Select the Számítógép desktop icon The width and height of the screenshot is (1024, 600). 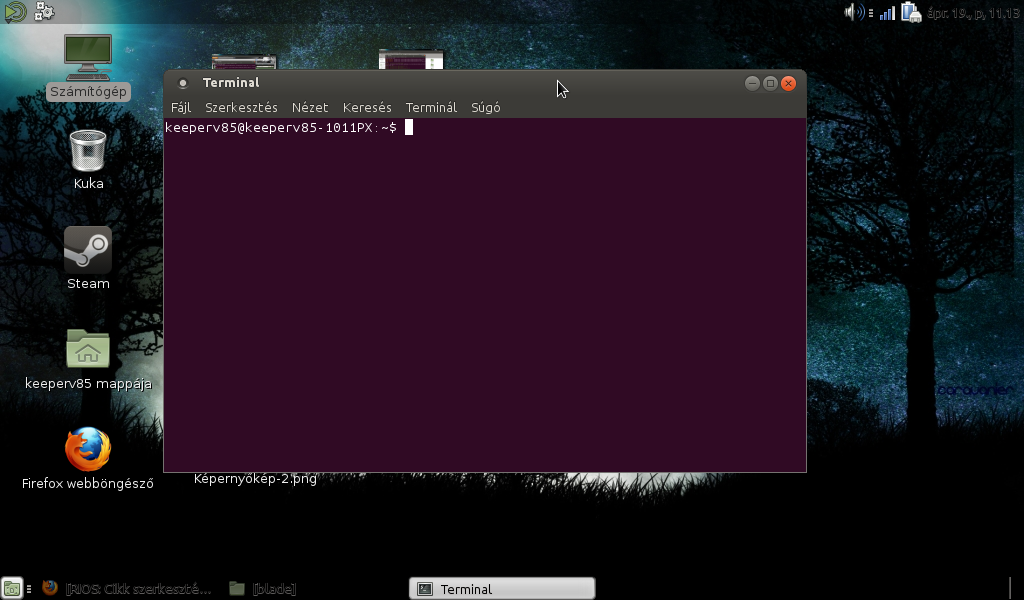[88, 67]
